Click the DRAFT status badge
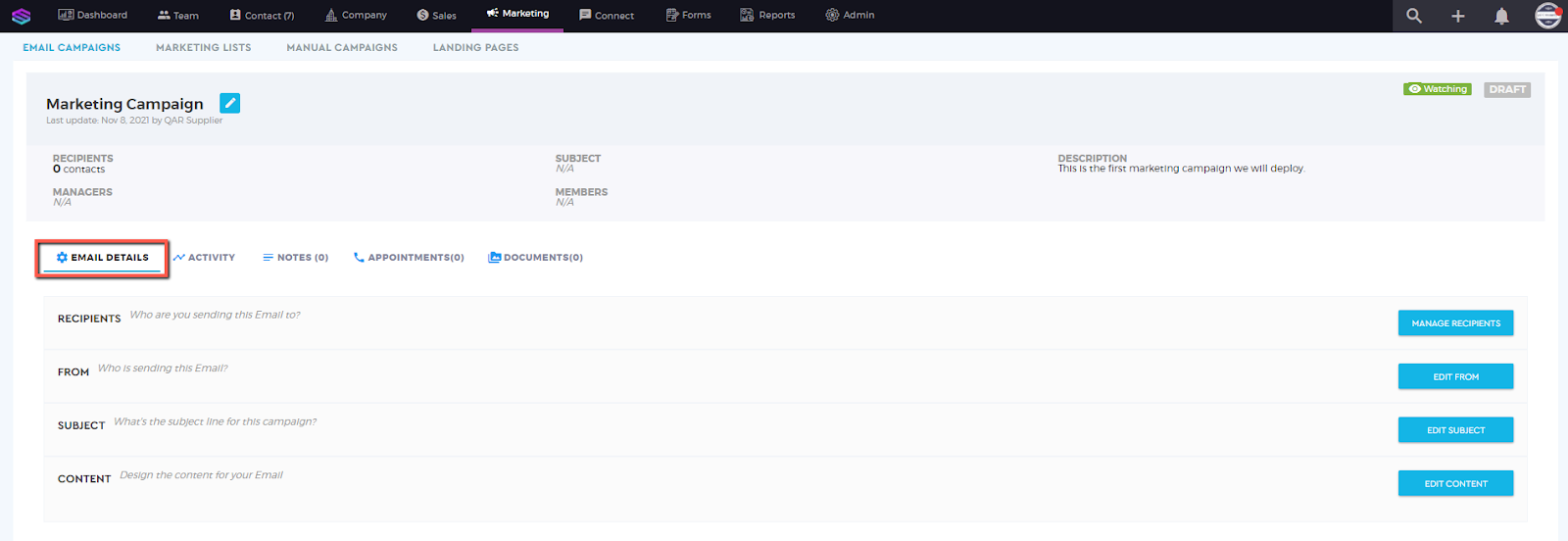 1507,89
